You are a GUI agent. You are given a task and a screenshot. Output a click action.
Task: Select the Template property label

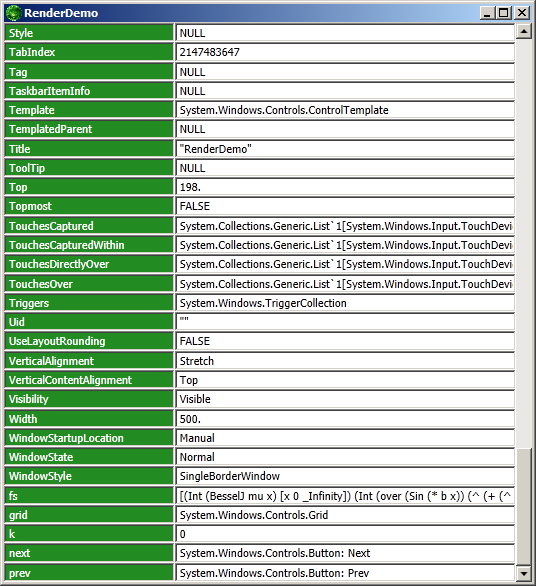(x=89, y=110)
